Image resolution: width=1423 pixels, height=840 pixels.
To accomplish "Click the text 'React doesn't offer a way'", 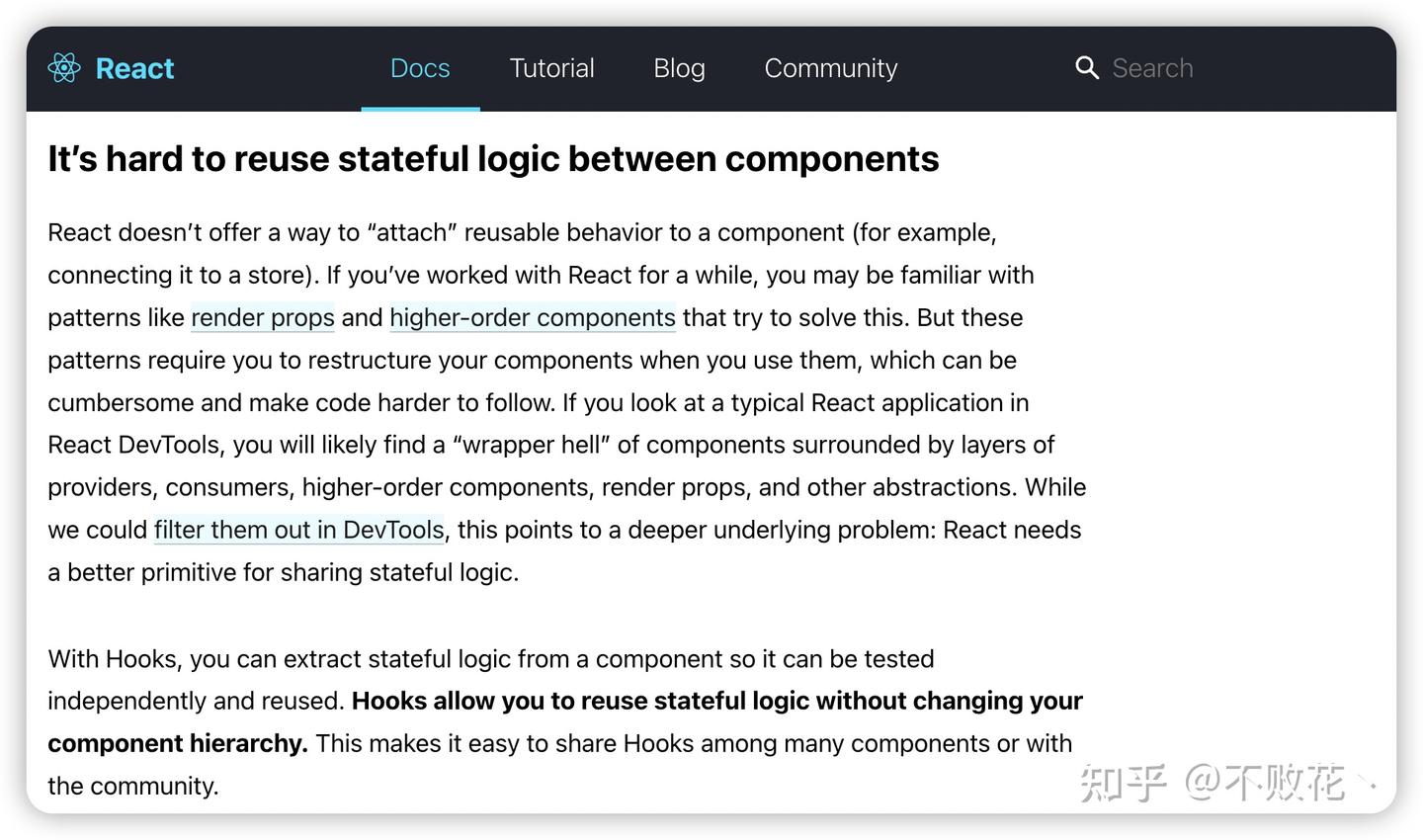I will pyautogui.click(x=190, y=232).
